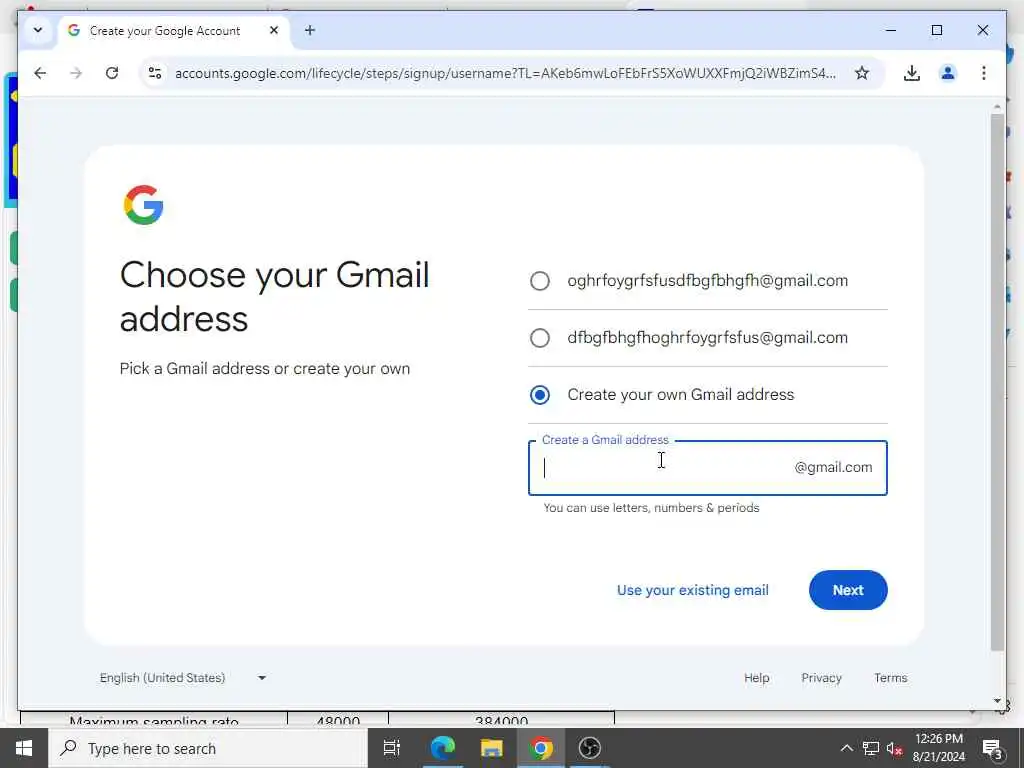Open the Chrome profile icon
Screen dimensions: 1024x768
point(948,73)
